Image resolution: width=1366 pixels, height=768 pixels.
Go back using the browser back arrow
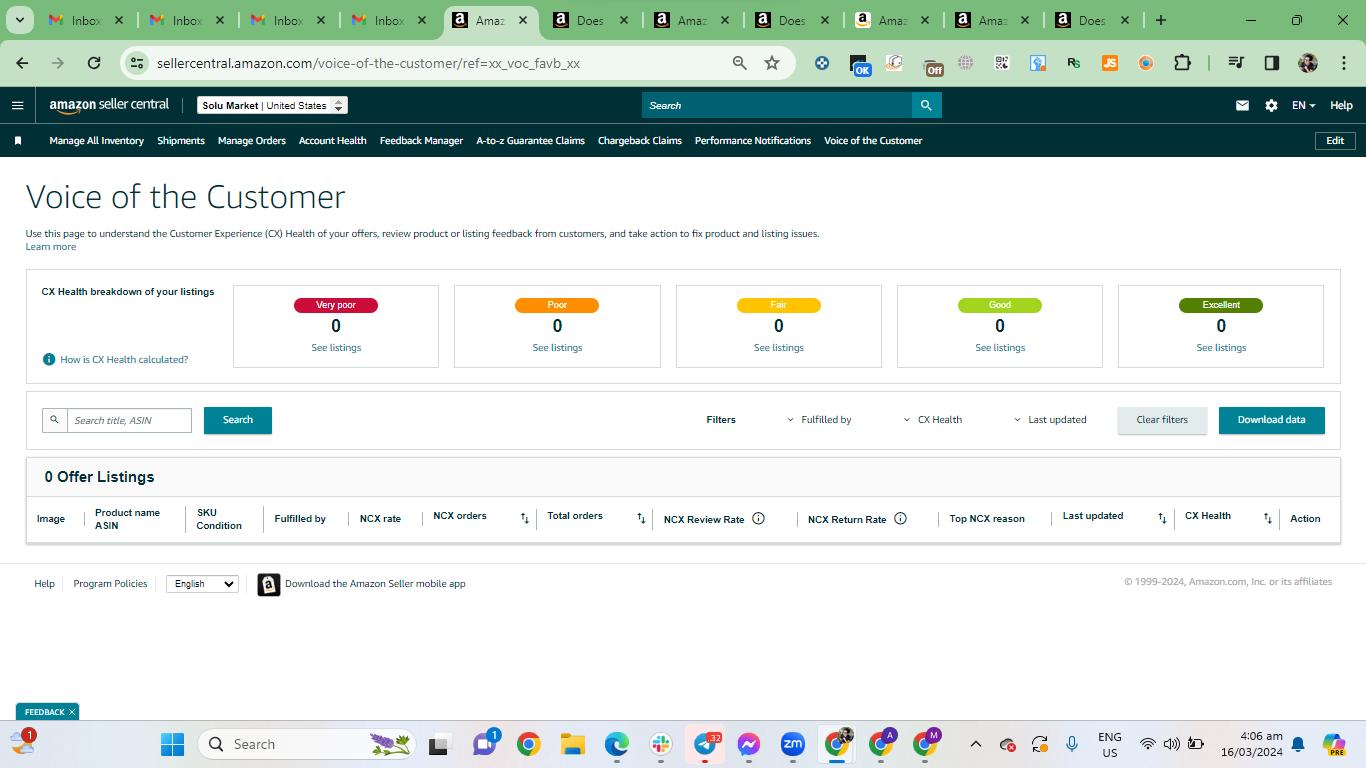click(22, 63)
